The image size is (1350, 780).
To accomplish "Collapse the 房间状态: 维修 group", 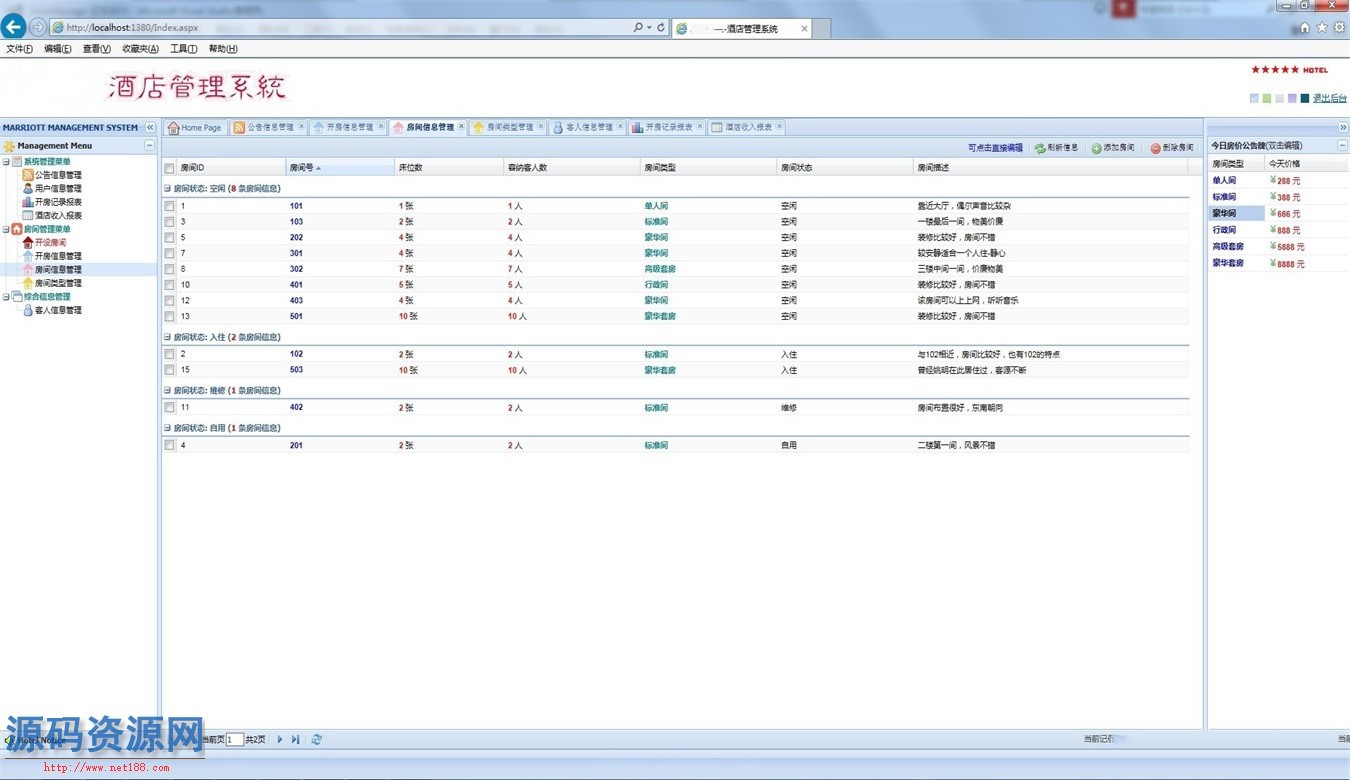I will (x=167, y=390).
